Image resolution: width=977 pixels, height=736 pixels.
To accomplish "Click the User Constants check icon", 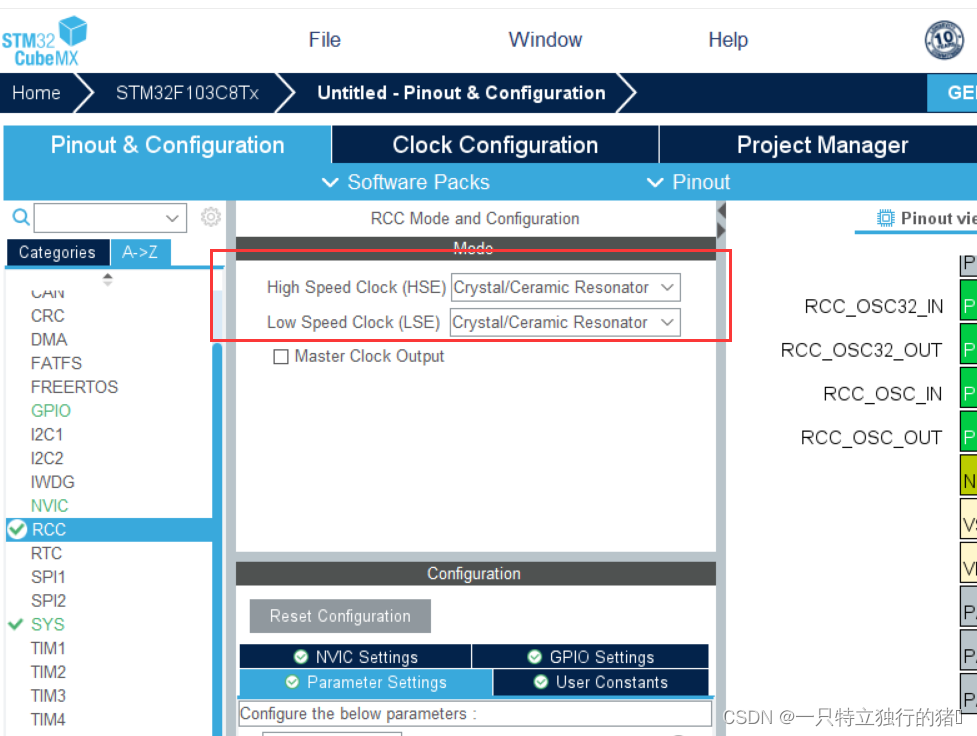I will click(541, 682).
